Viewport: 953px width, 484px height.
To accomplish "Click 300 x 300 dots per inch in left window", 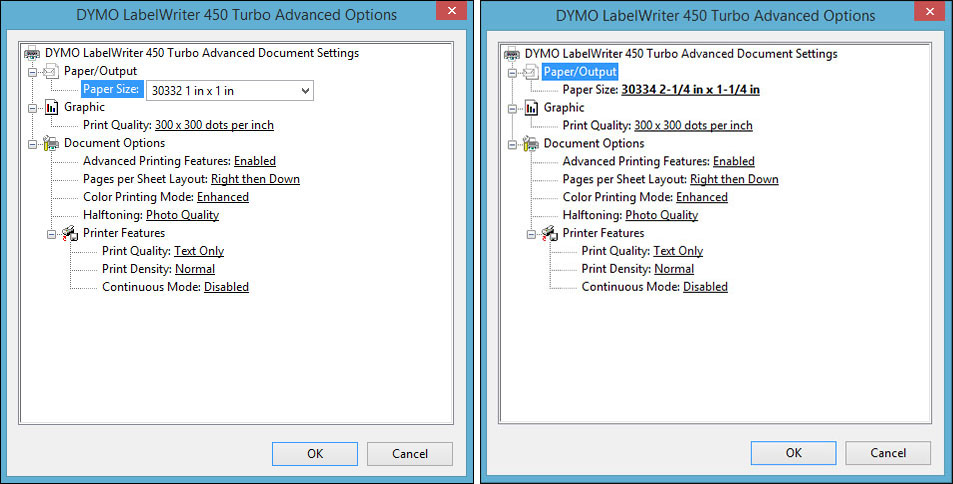I will click(215, 125).
